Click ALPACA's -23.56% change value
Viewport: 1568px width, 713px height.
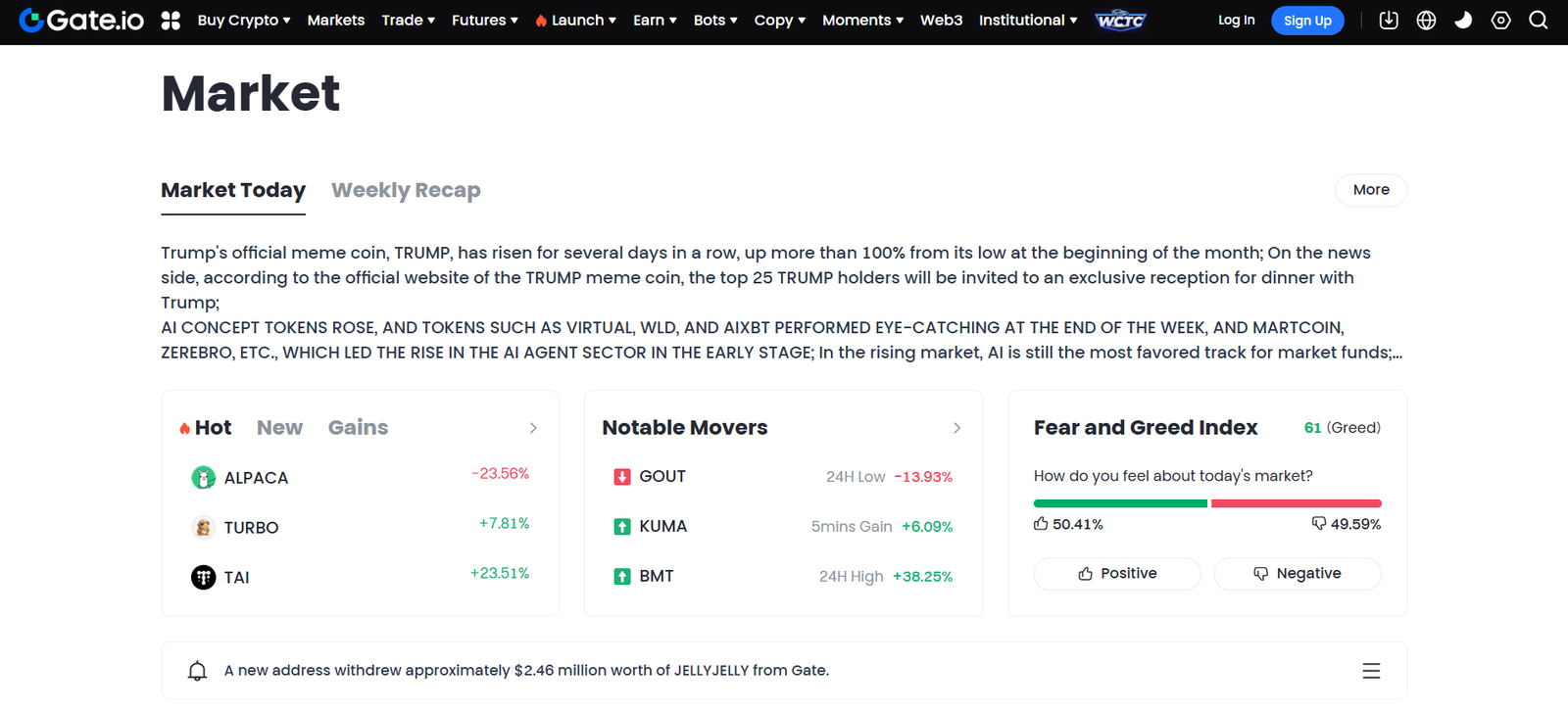click(x=500, y=474)
